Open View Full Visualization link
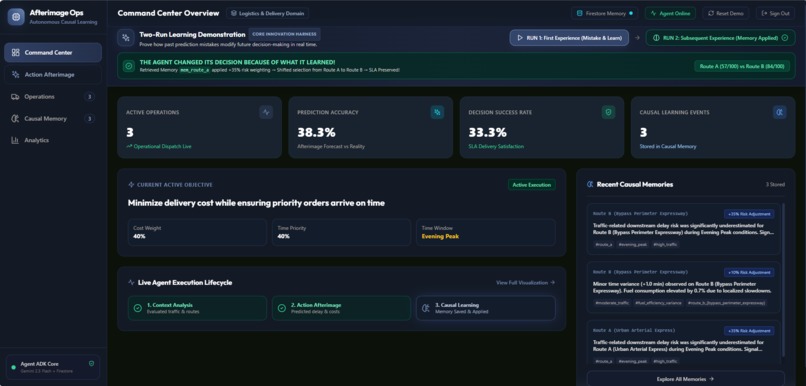The height and width of the screenshot is (386, 806). coord(525,283)
